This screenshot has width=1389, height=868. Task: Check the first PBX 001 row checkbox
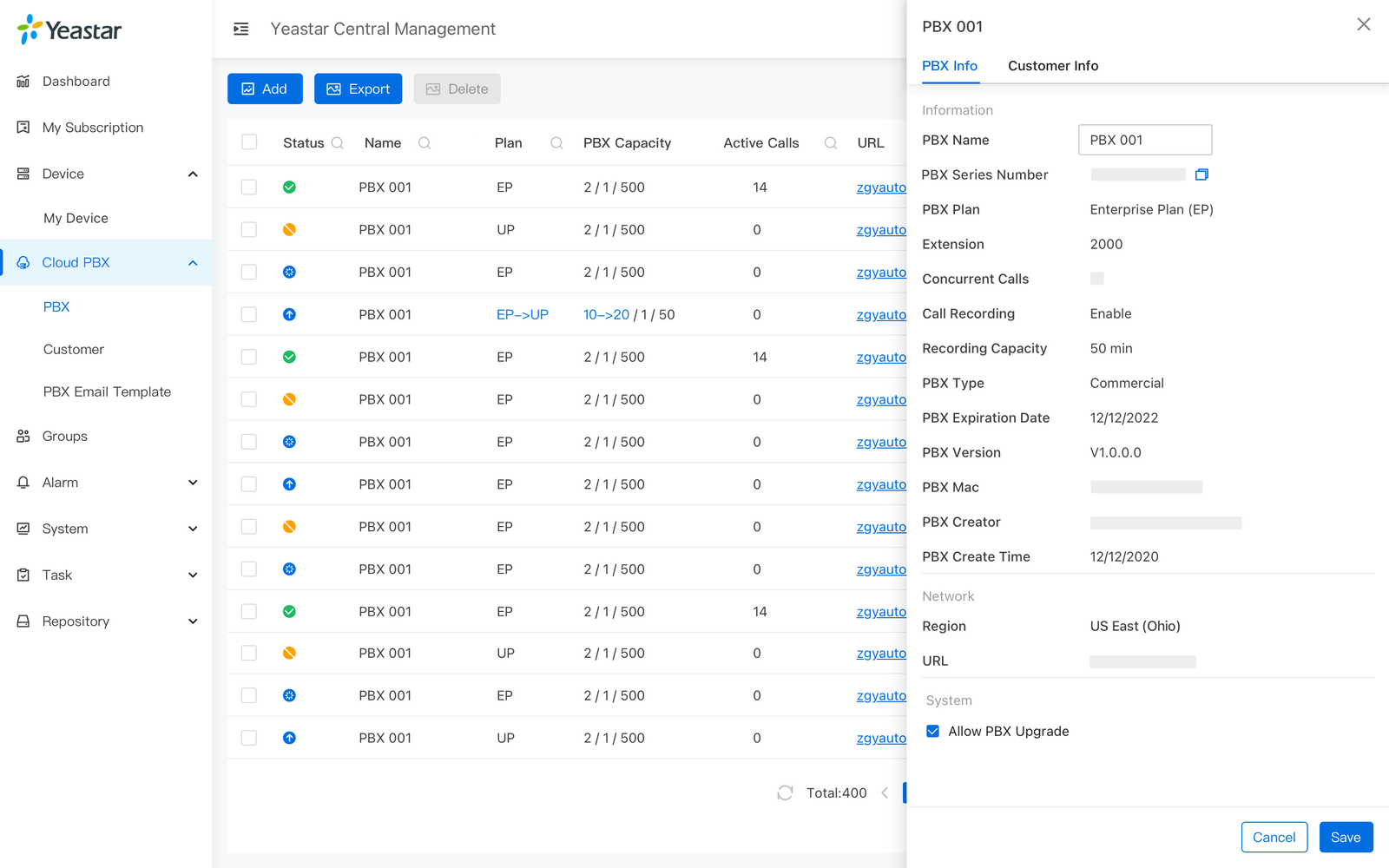tap(249, 187)
